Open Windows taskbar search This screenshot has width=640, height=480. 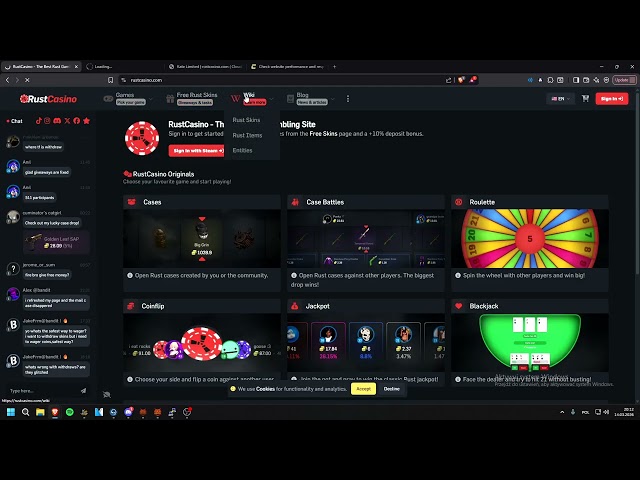click(x=25, y=412)
